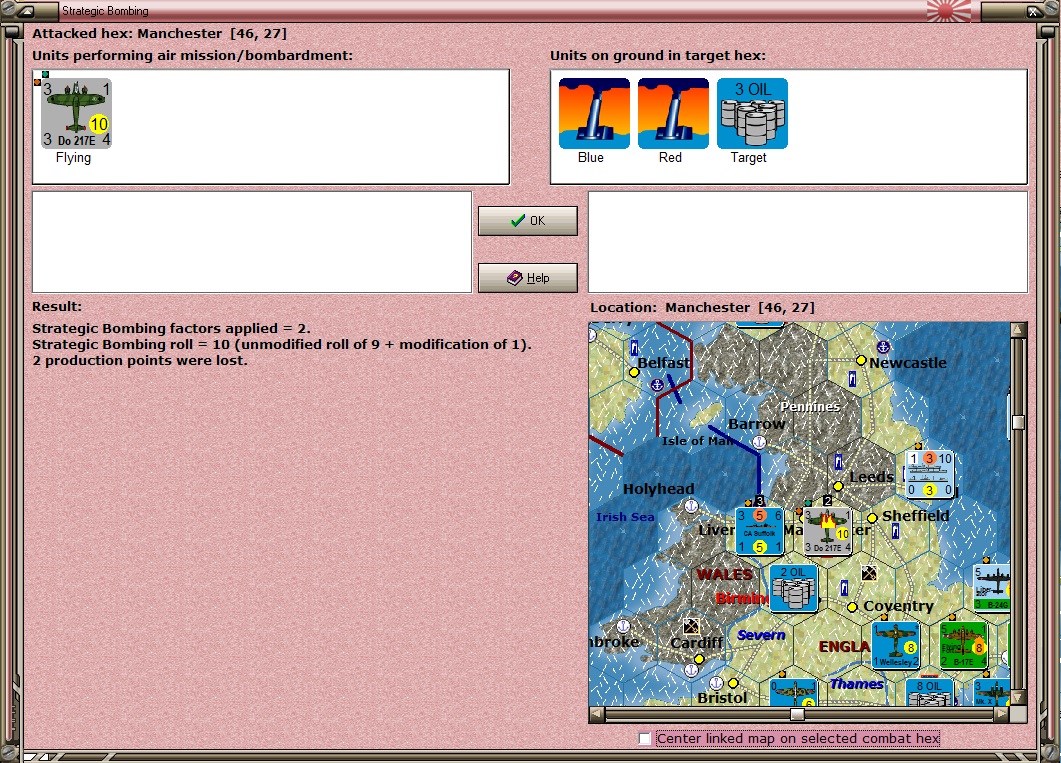Click the map scroll up arrow

click(1018, 329)
